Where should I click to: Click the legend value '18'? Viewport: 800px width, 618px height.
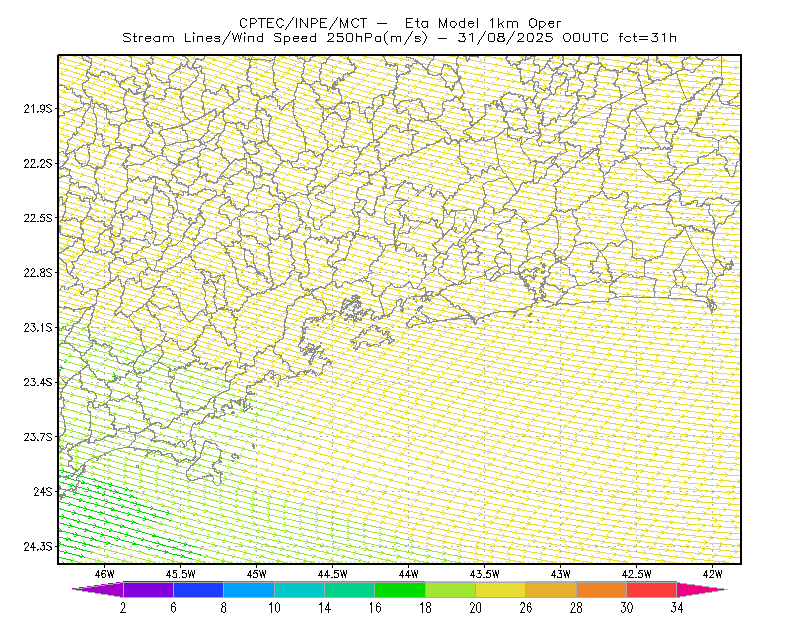pos(425,608)
